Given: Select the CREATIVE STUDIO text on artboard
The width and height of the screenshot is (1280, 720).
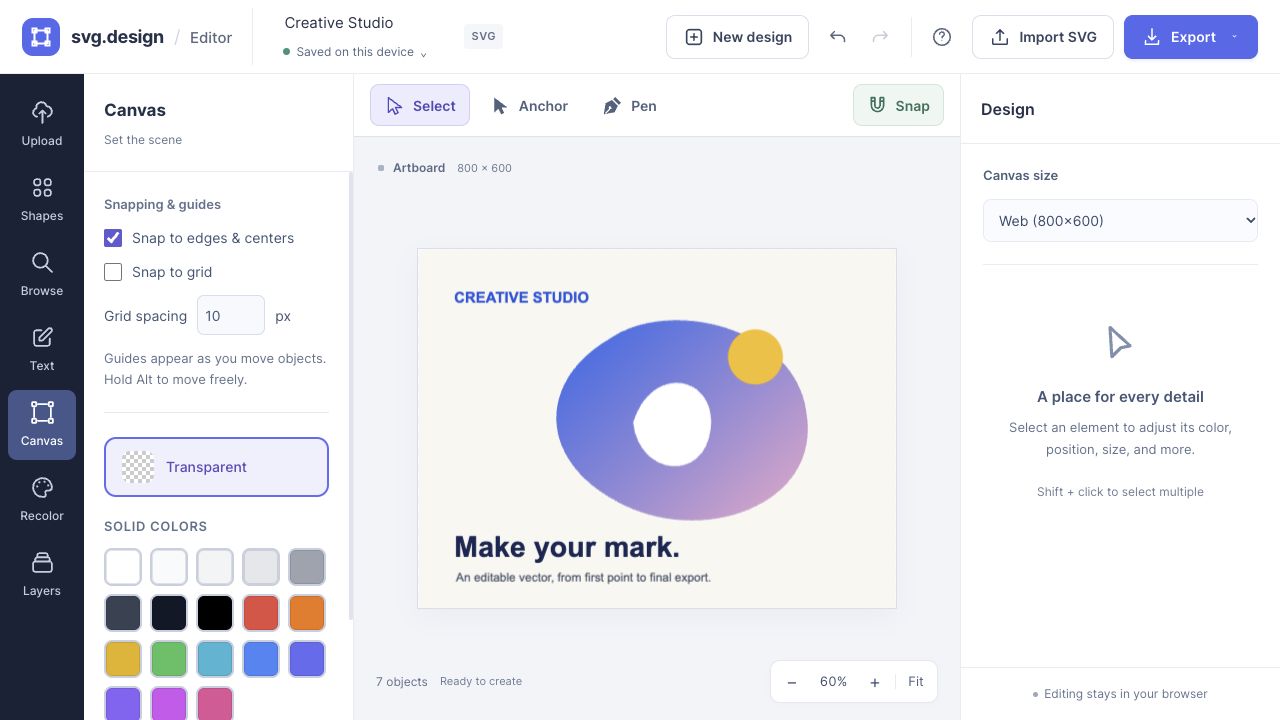Looking at the screenshot, I should click(521, 297).
